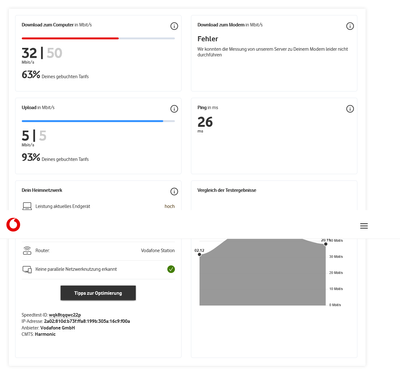Click the Vodafone logo in the header
400x372 pixels.
13,225
